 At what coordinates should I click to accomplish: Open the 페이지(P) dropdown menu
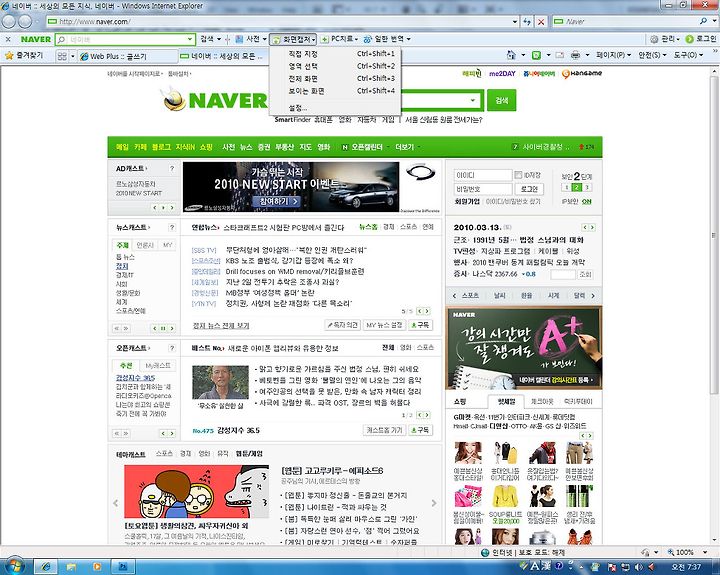click(613, 56)
